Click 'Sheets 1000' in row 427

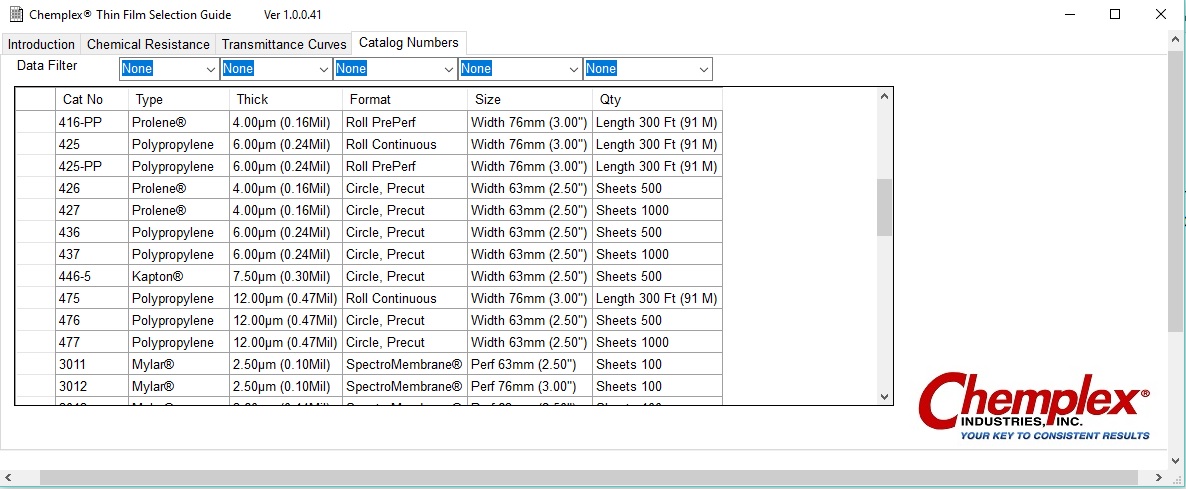coord(657,209)
